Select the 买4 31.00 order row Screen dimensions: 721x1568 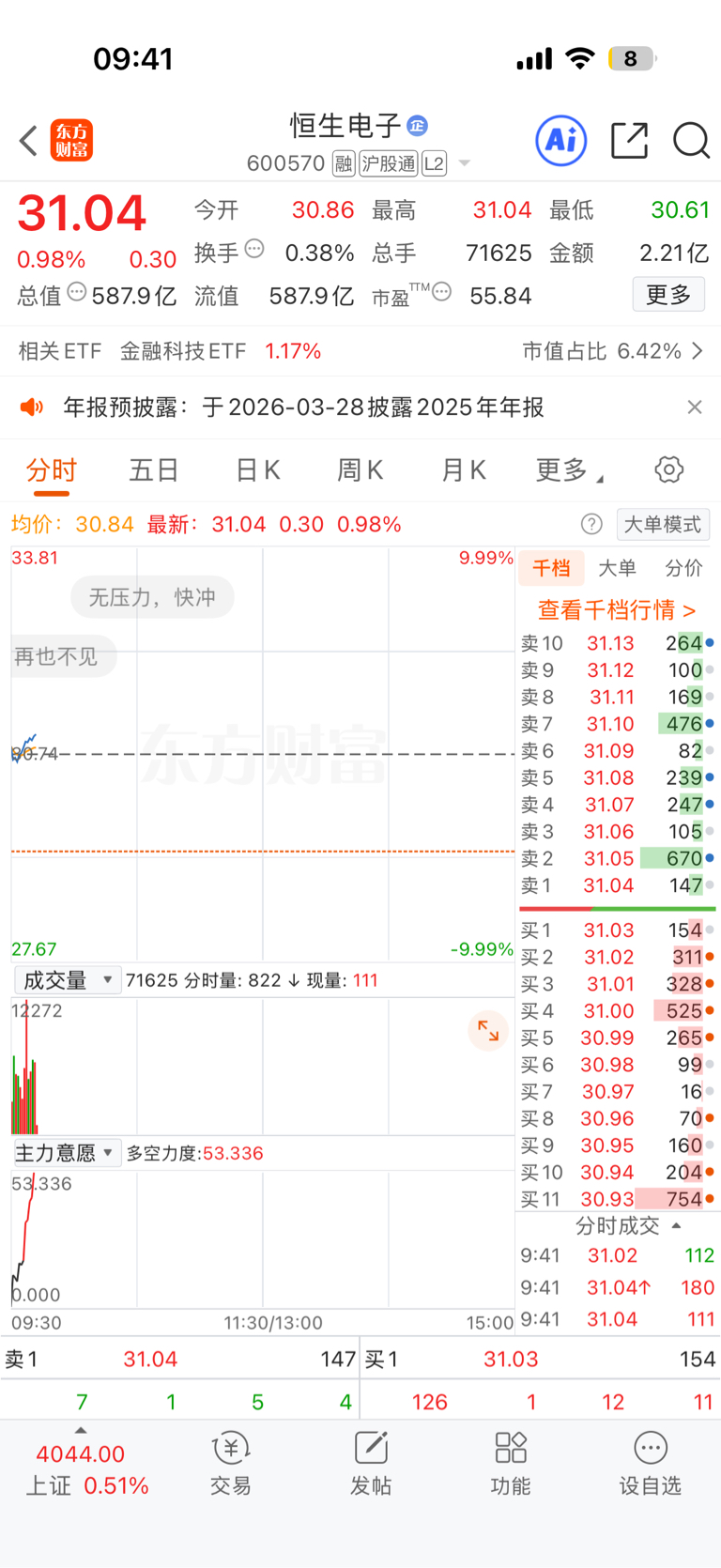[617, 1010]
